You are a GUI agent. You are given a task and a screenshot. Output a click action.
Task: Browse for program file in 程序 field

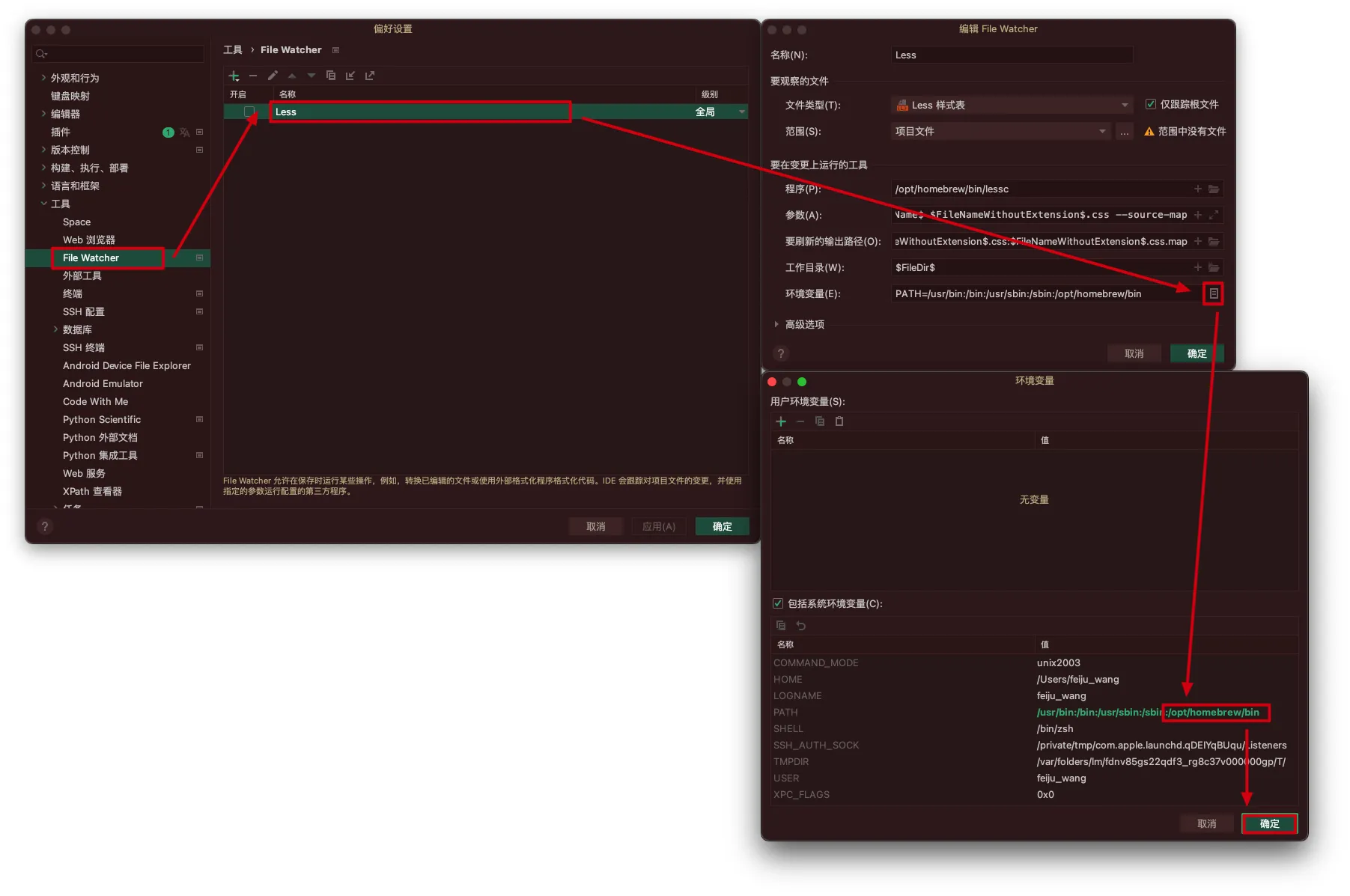point(1214,189)
